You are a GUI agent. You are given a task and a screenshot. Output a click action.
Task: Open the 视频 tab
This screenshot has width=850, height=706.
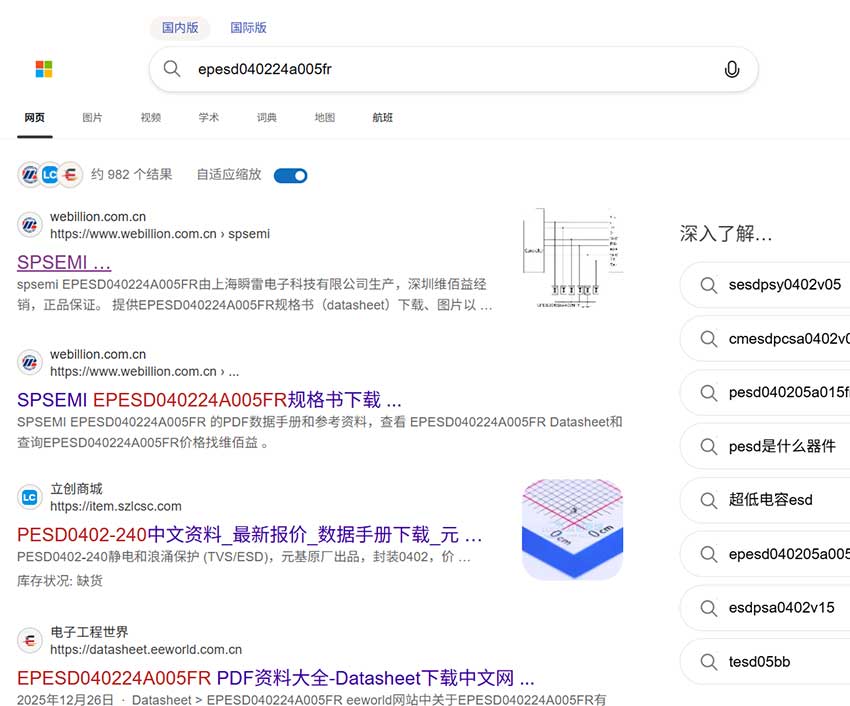(151, 118)
